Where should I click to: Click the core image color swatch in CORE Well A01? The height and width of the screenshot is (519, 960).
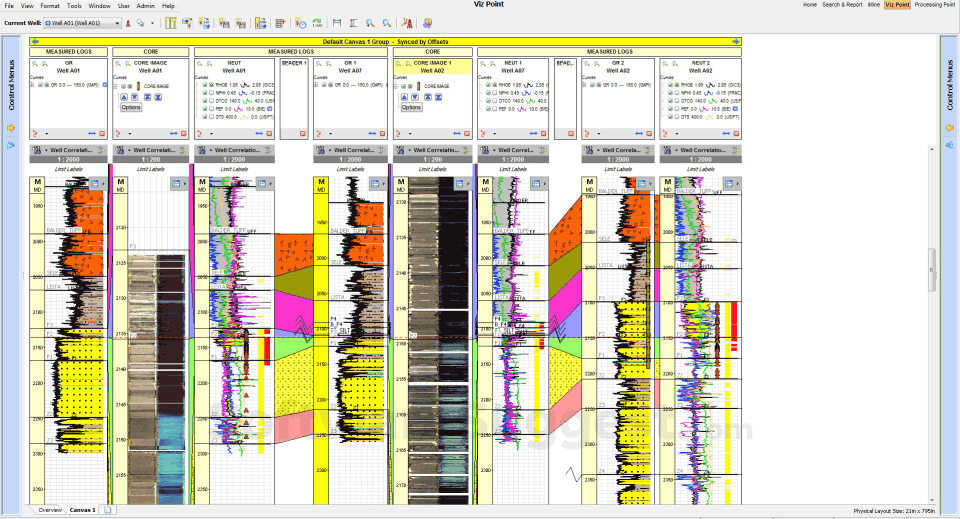pos(137,86)
